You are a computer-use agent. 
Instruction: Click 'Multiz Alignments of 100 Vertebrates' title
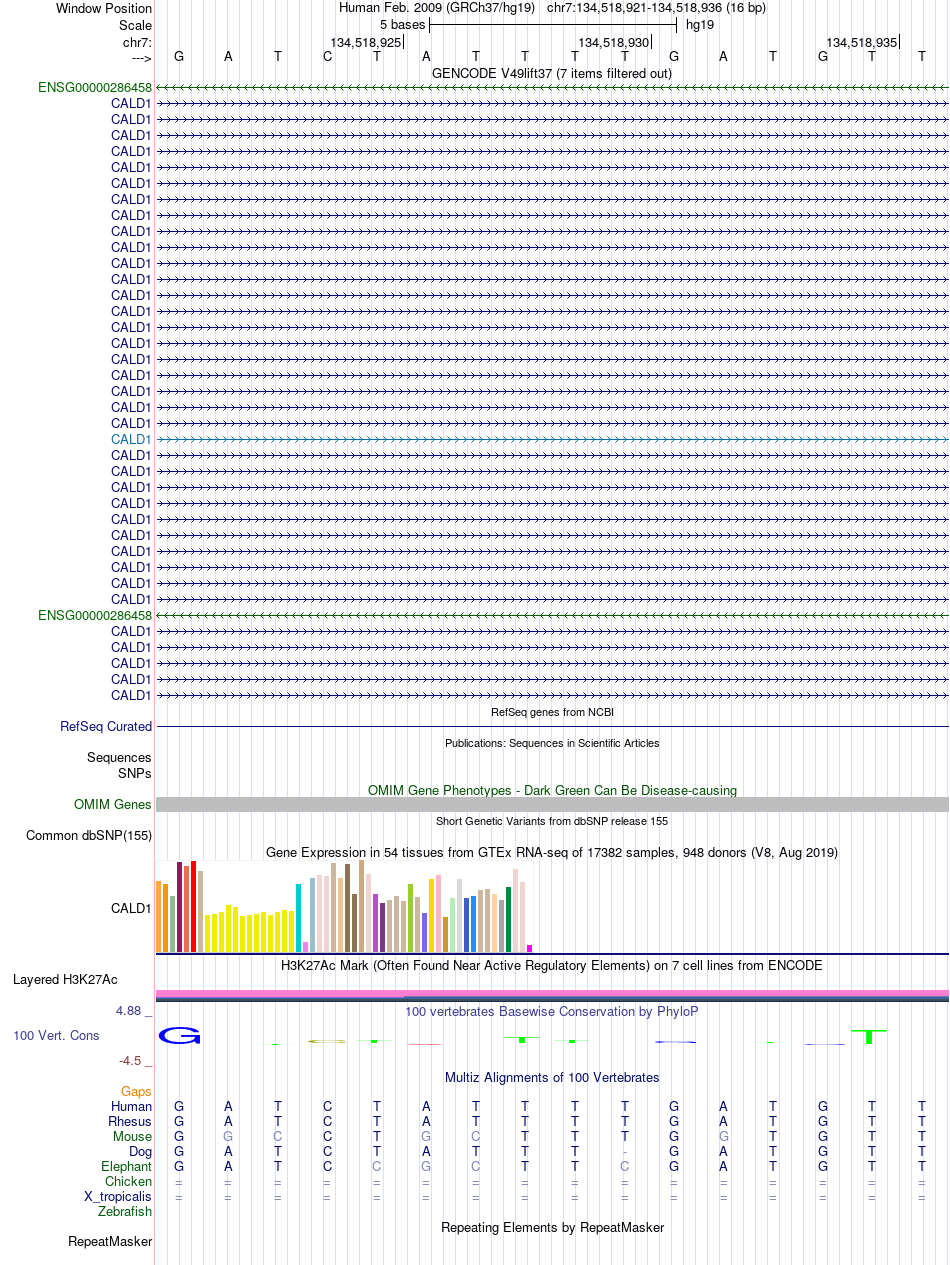[x=552, y=1078]
